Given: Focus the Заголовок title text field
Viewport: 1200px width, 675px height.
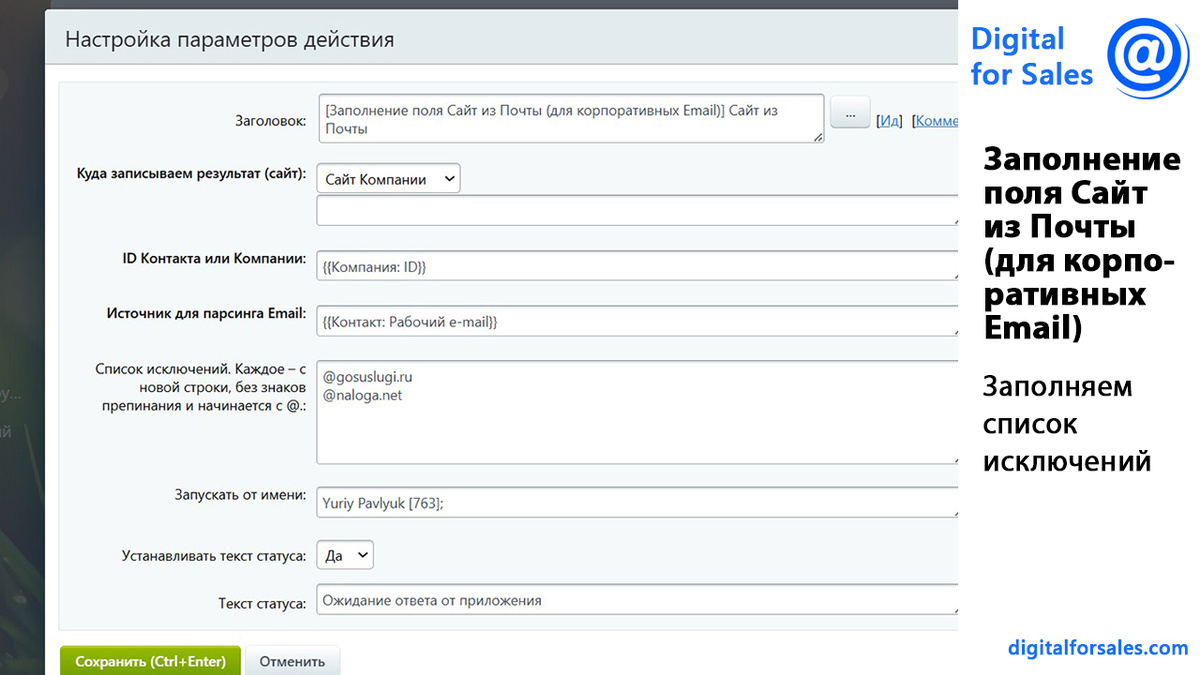Looking at the screenshot, I should point(570,119).
